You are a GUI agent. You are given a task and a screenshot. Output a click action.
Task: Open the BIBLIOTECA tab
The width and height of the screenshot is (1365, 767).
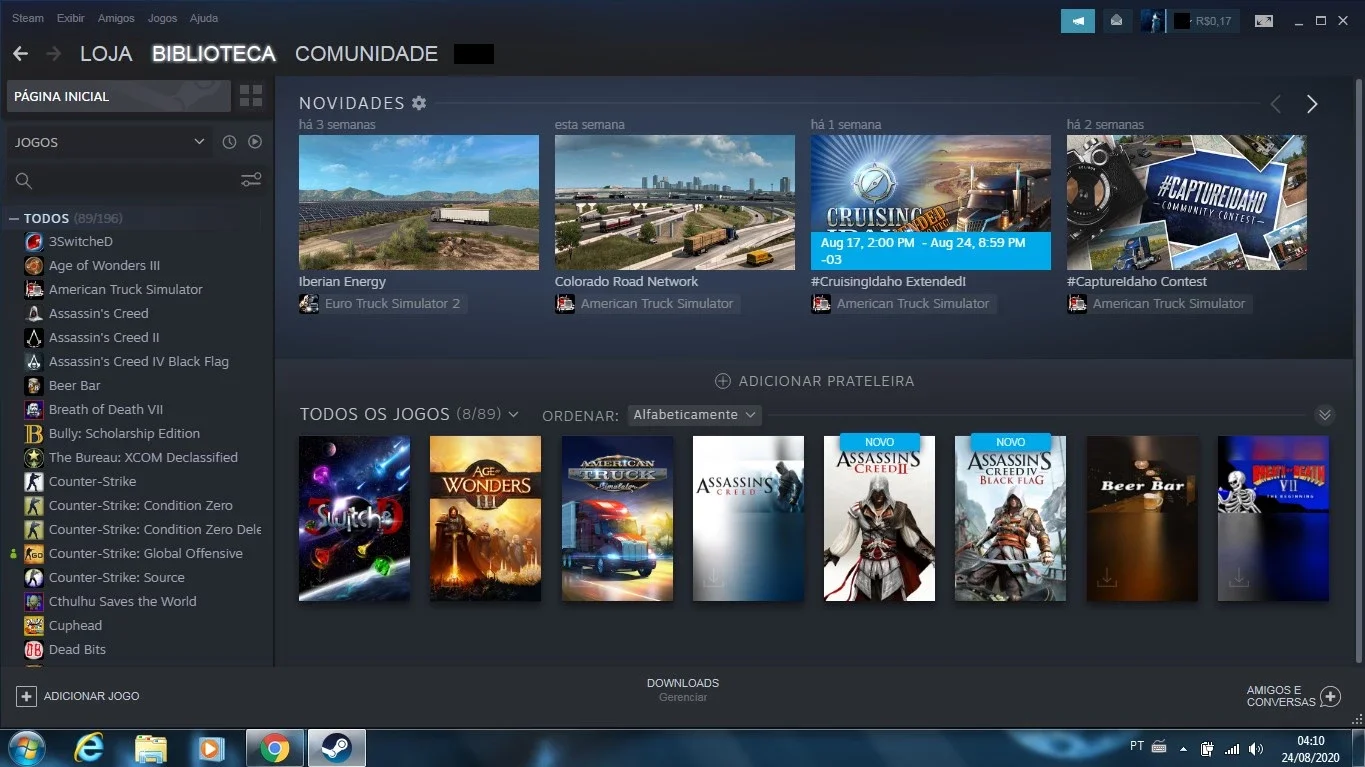point(214,54)
